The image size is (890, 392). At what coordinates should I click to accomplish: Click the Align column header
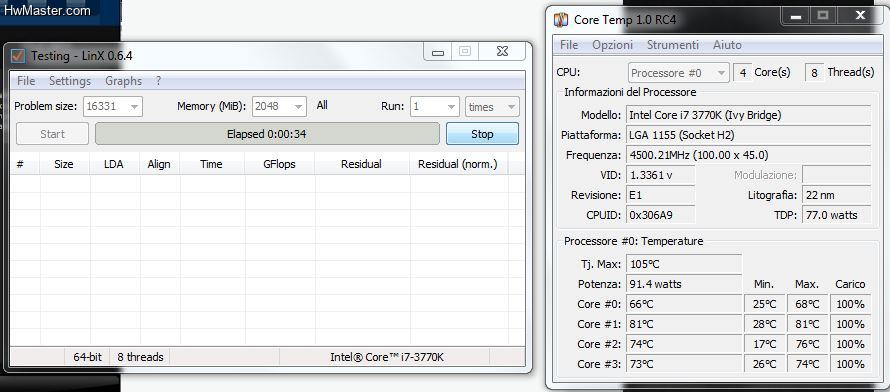[159, 164]
